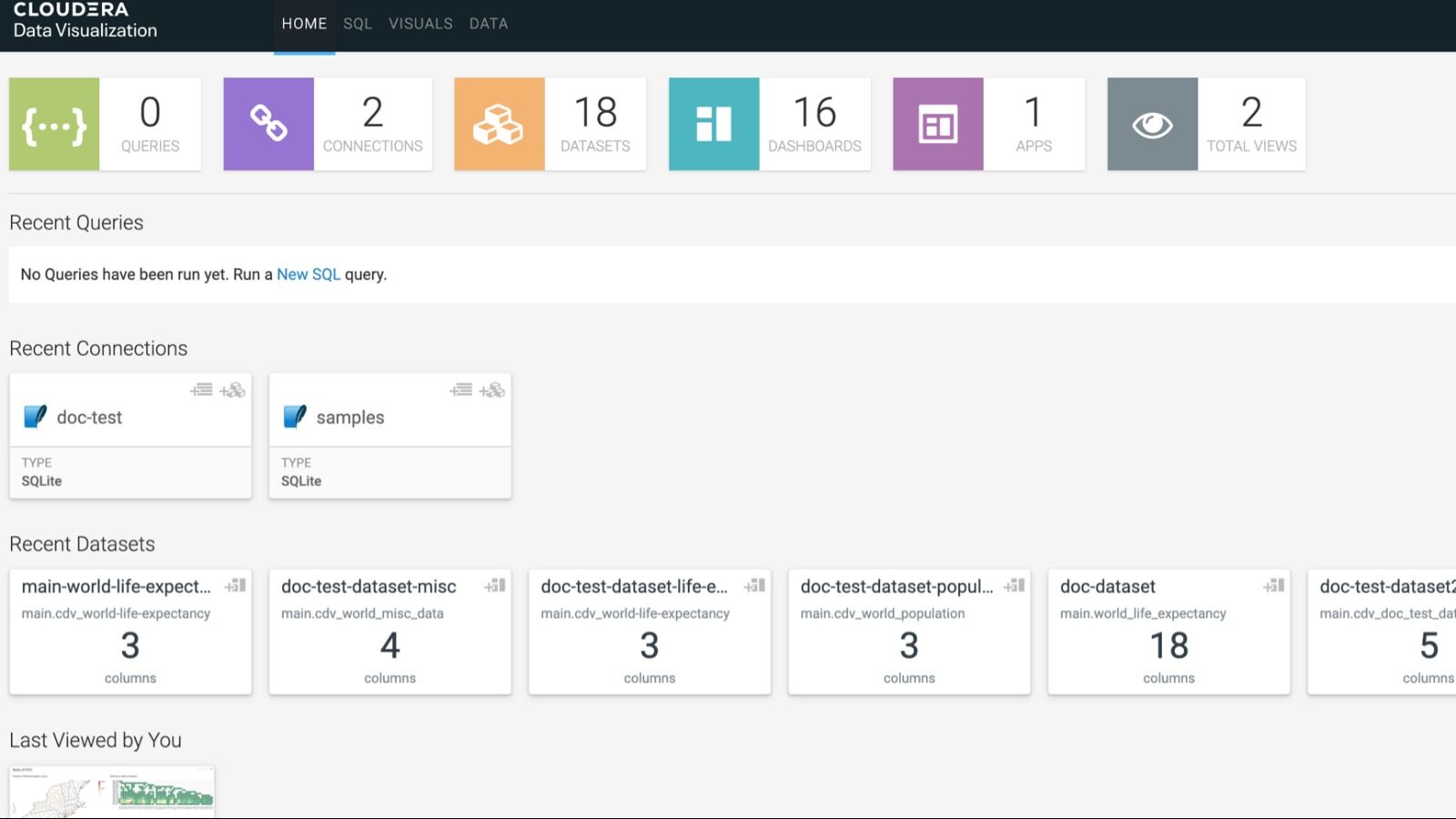This screenshot has width=1456, height=819.
Task: Go to the HOME tab
Action: tap(304, 24)
